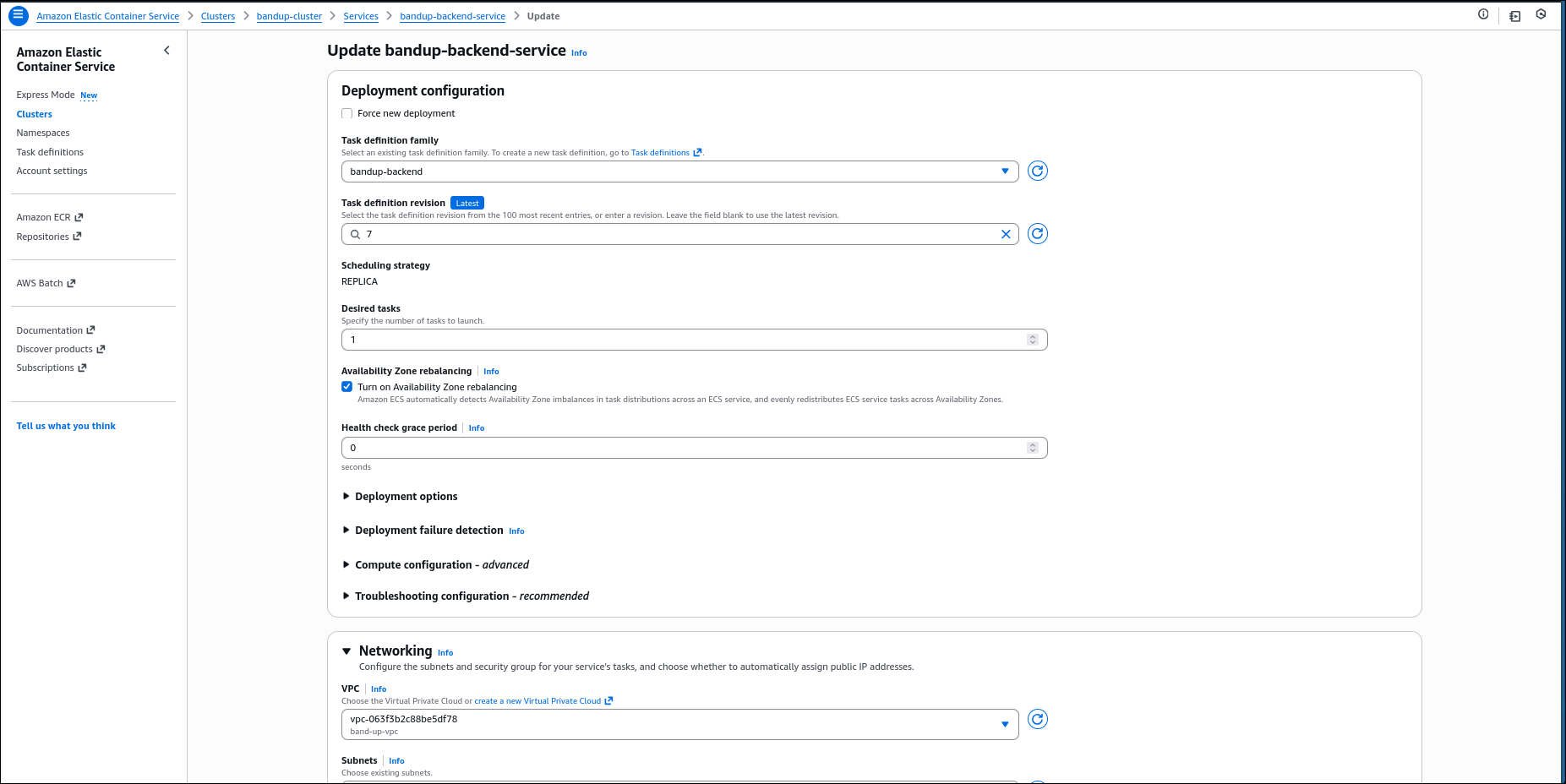Image resolution: width=1566 pixels, height=784 pixels.
Task: Increase Desired tasks with the up stepper
Action: click(x=1032, y=335)
